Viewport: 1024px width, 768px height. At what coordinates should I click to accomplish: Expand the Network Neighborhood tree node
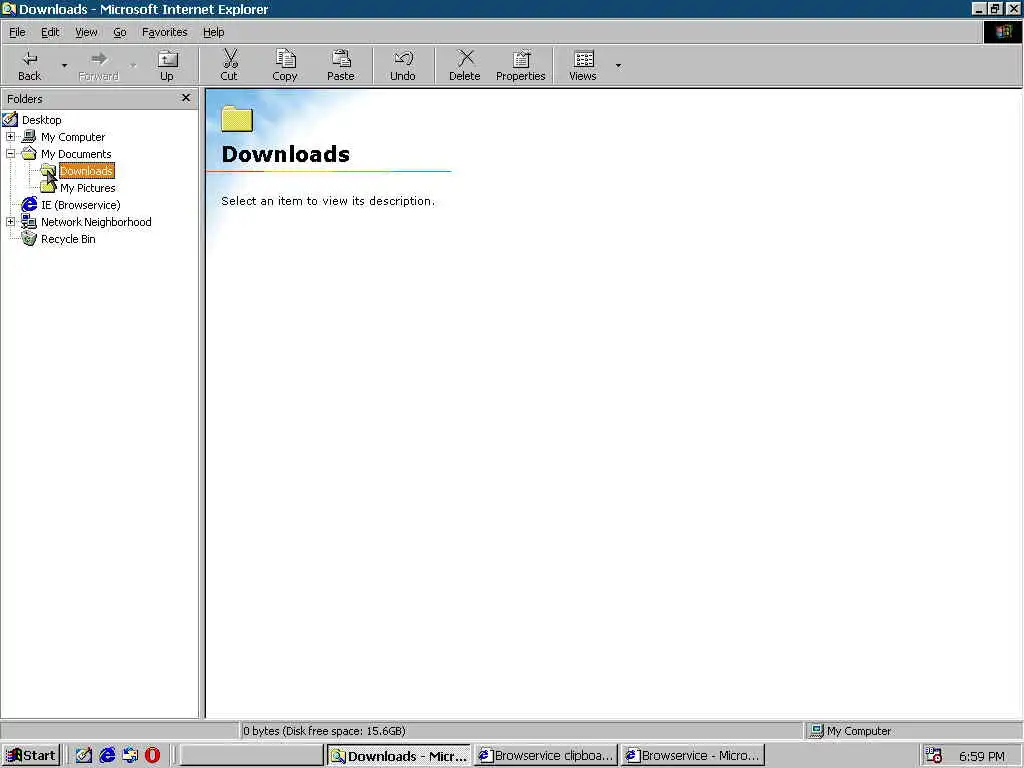10,221
